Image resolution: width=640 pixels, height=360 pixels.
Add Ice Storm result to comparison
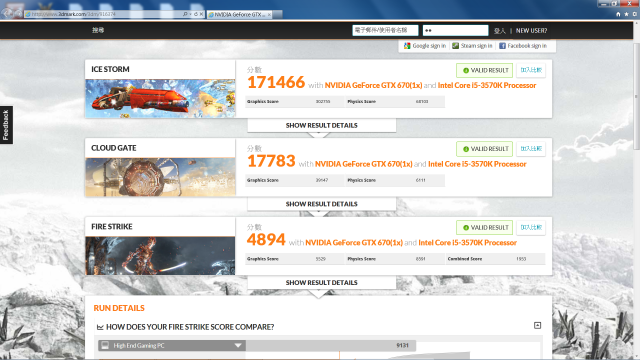531,70
